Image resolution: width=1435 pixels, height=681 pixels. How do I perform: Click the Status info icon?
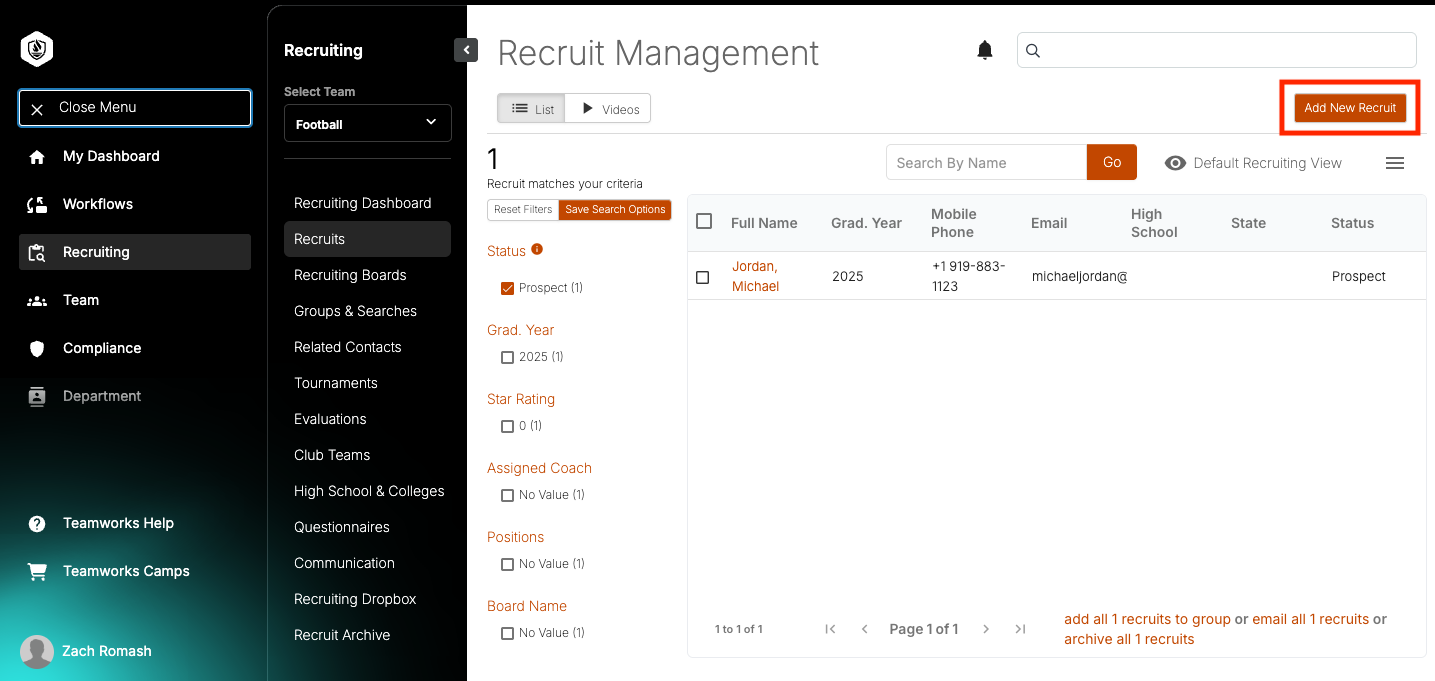tap(537, 249)
